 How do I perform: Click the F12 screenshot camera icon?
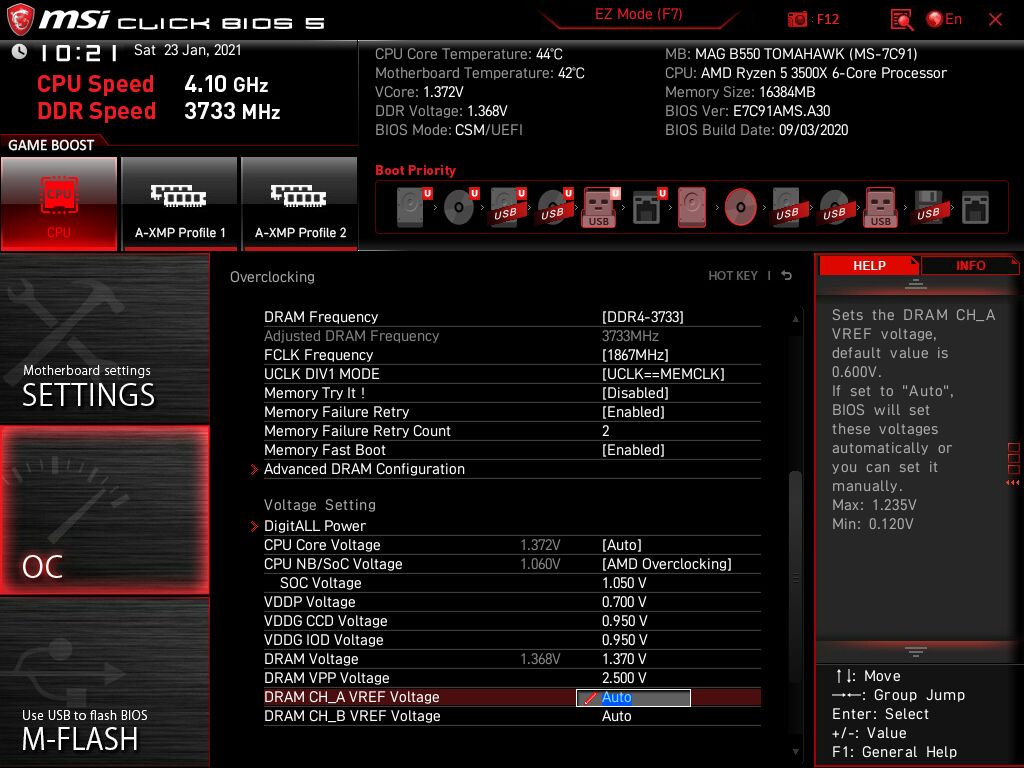(797, 20)
